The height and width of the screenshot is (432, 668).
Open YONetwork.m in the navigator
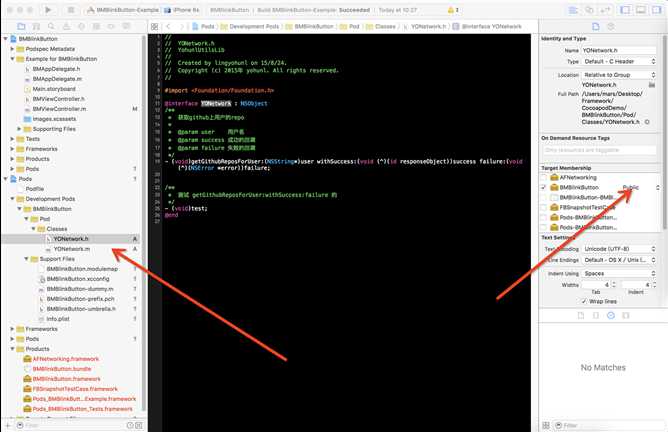coord(72,249)
